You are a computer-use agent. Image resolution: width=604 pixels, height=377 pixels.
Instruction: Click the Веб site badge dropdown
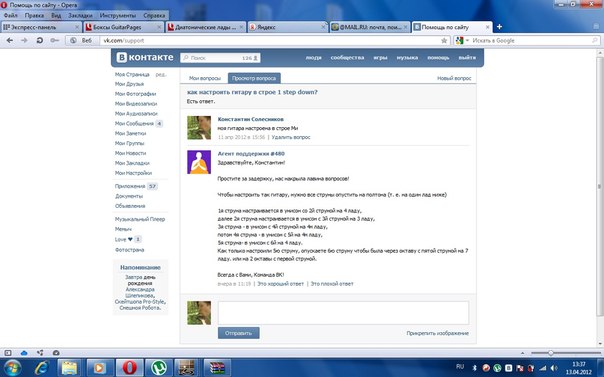point(82,40)
